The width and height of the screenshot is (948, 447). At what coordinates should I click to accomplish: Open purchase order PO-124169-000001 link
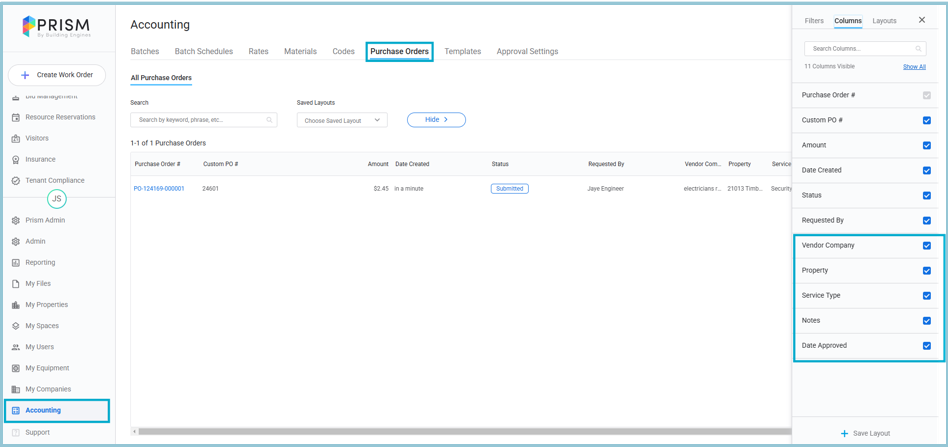[159, 189]
